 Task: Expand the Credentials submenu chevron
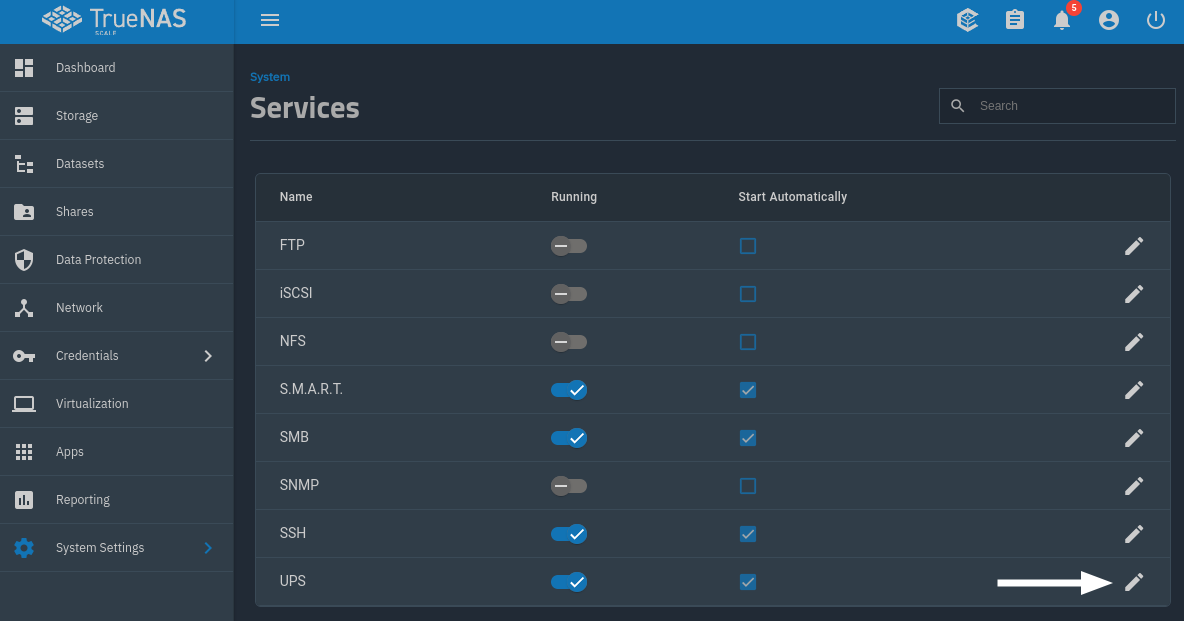pos(208,356)
